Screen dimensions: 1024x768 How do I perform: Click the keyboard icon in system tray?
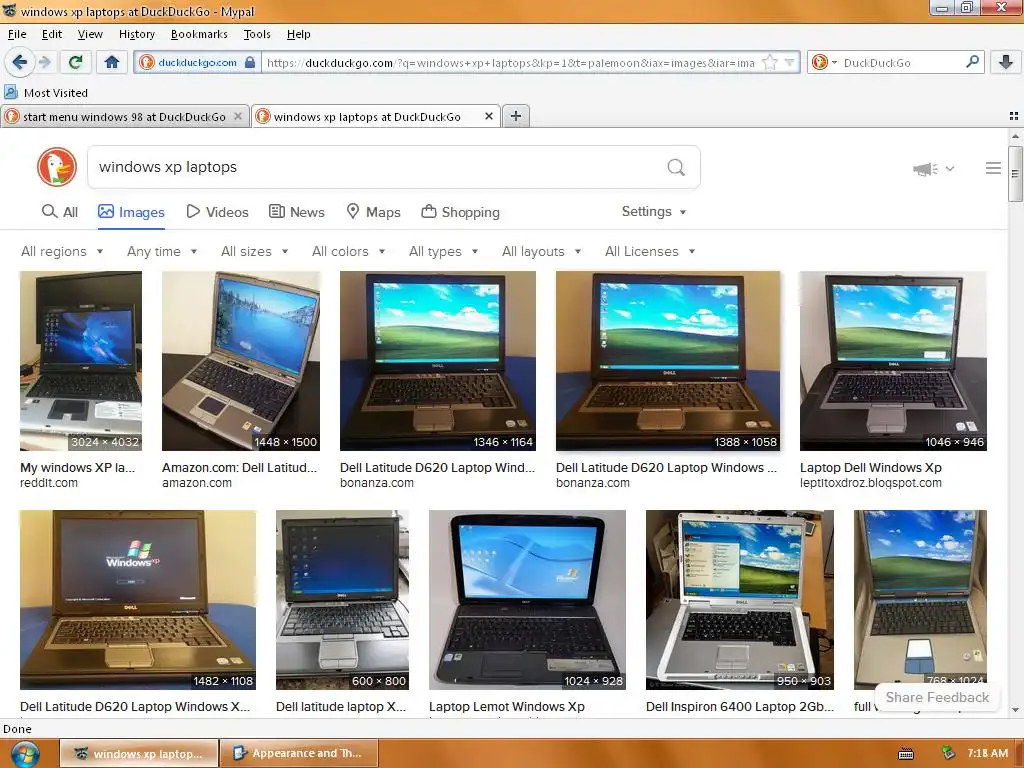(x=906, y=754)
